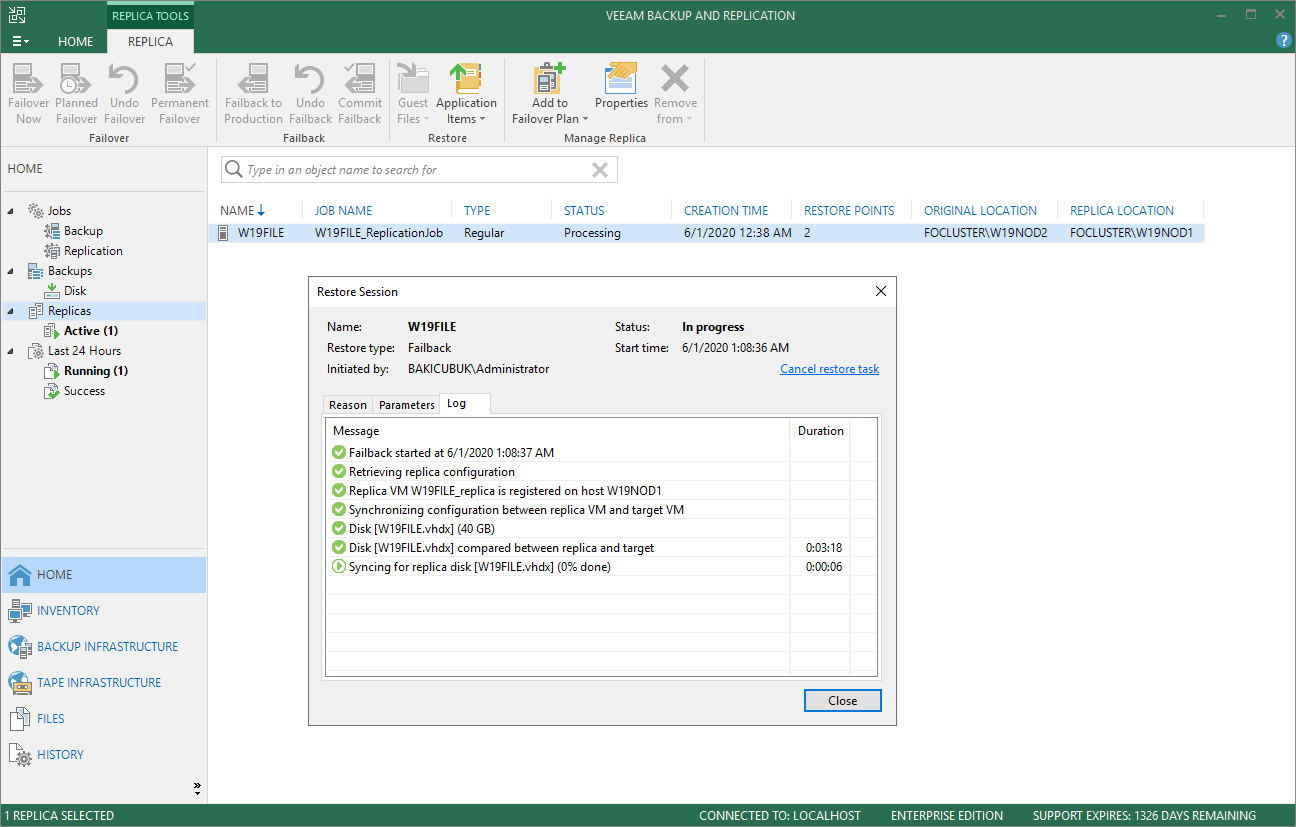The height and width of the screenshot is (827, 1296).
Task: Collapse the Backups tree node
Action: (x=12, y=271)
